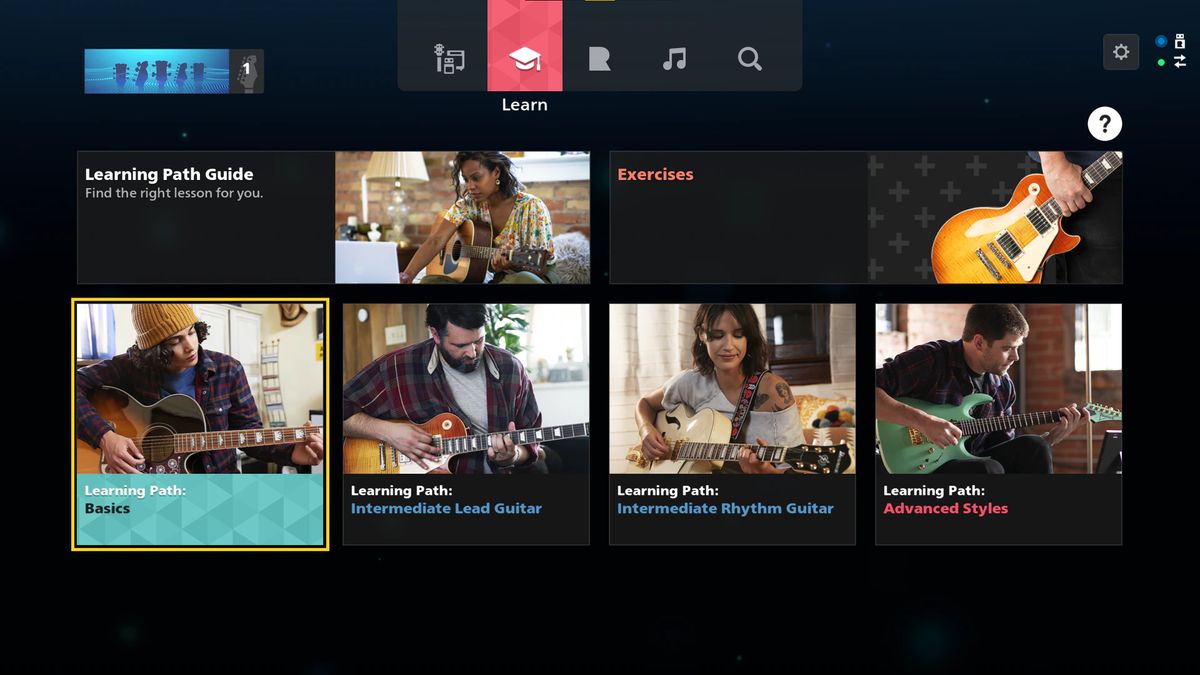
Task: Open the Rocksmith R songs section icon
Action: [x=599, y=59]
